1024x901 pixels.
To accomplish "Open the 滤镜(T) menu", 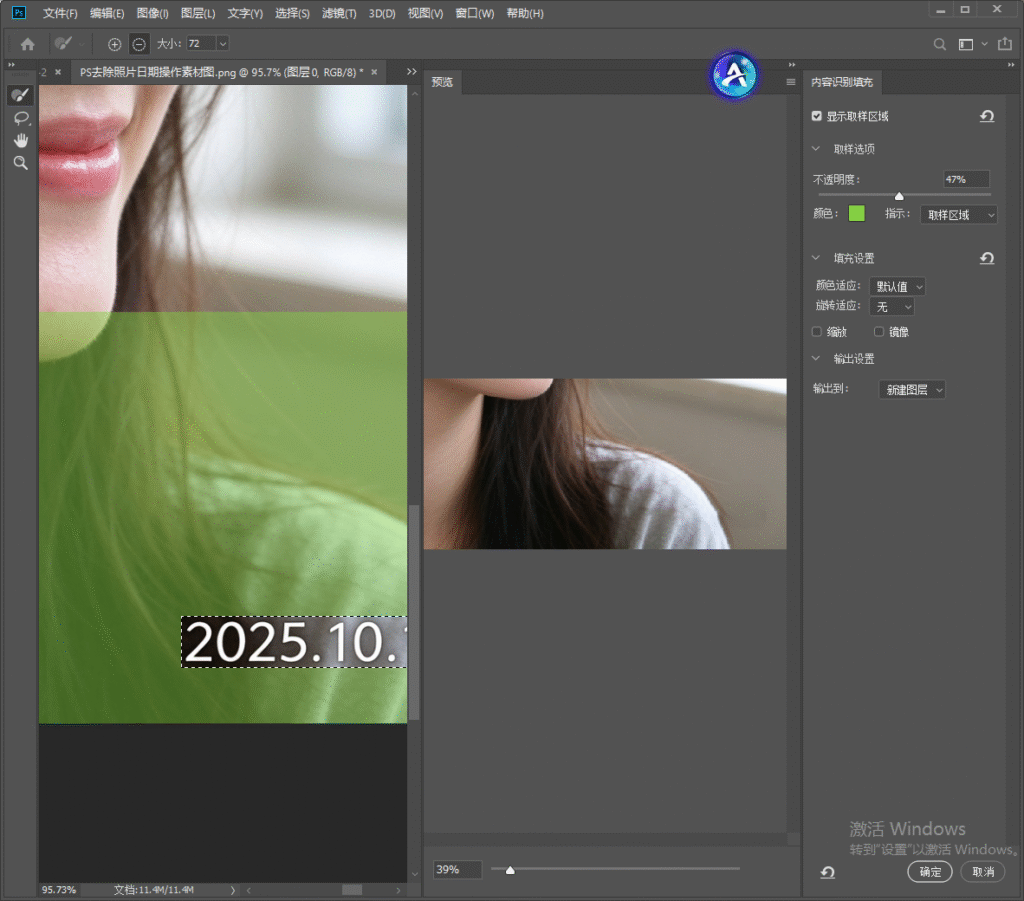I will pyautogui.click(x=339, y=13).
